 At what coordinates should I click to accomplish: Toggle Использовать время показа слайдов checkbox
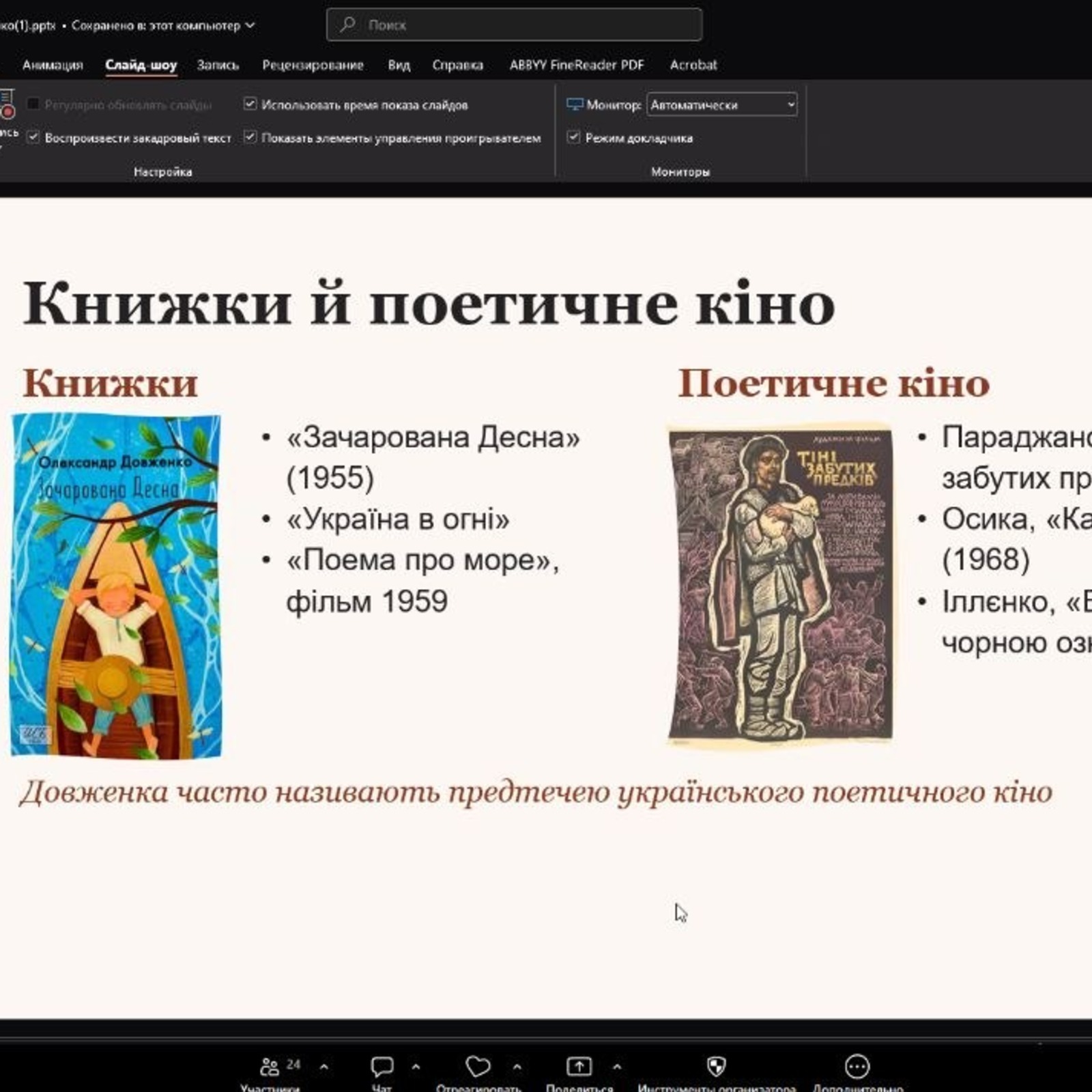[250, 104]
